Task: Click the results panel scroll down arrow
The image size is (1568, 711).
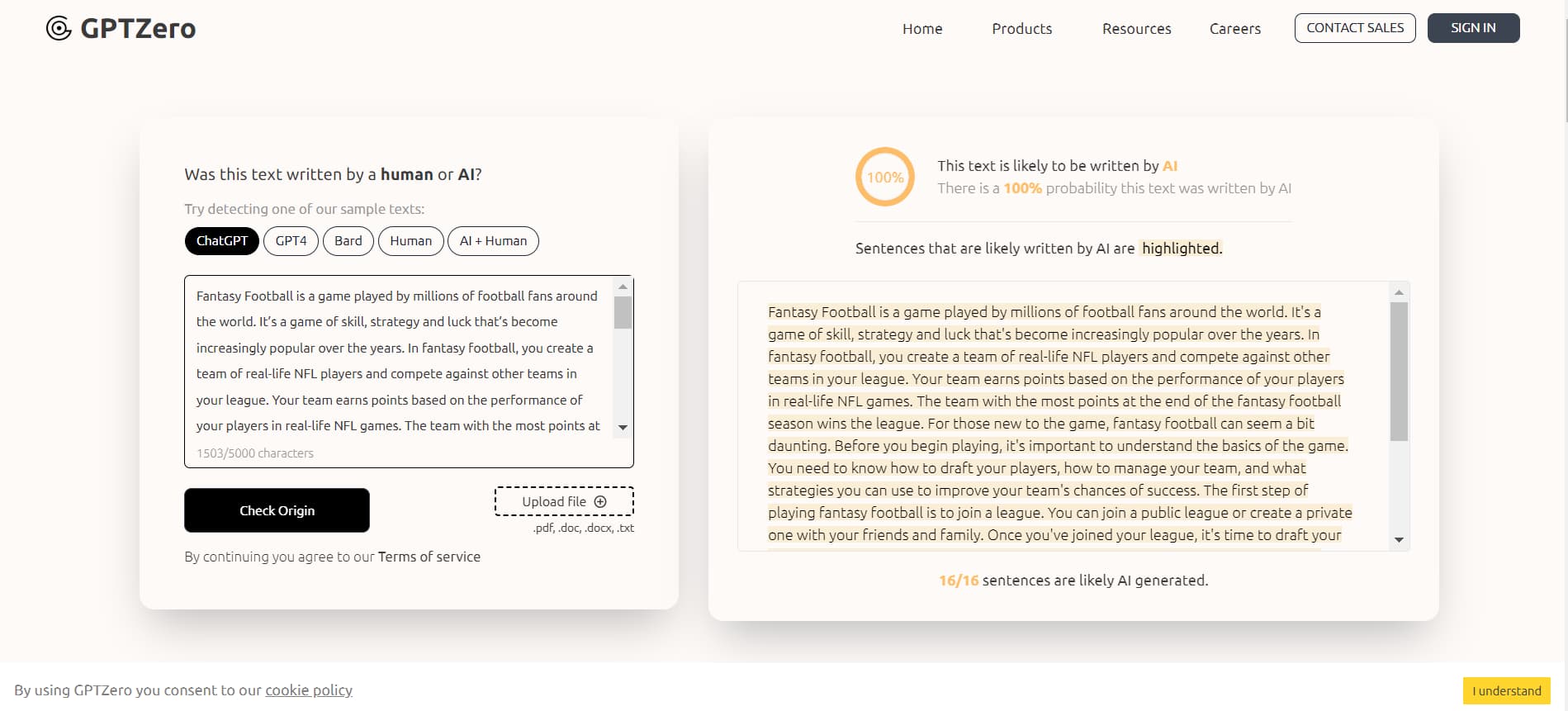Action: click(x=1399, y=539)
